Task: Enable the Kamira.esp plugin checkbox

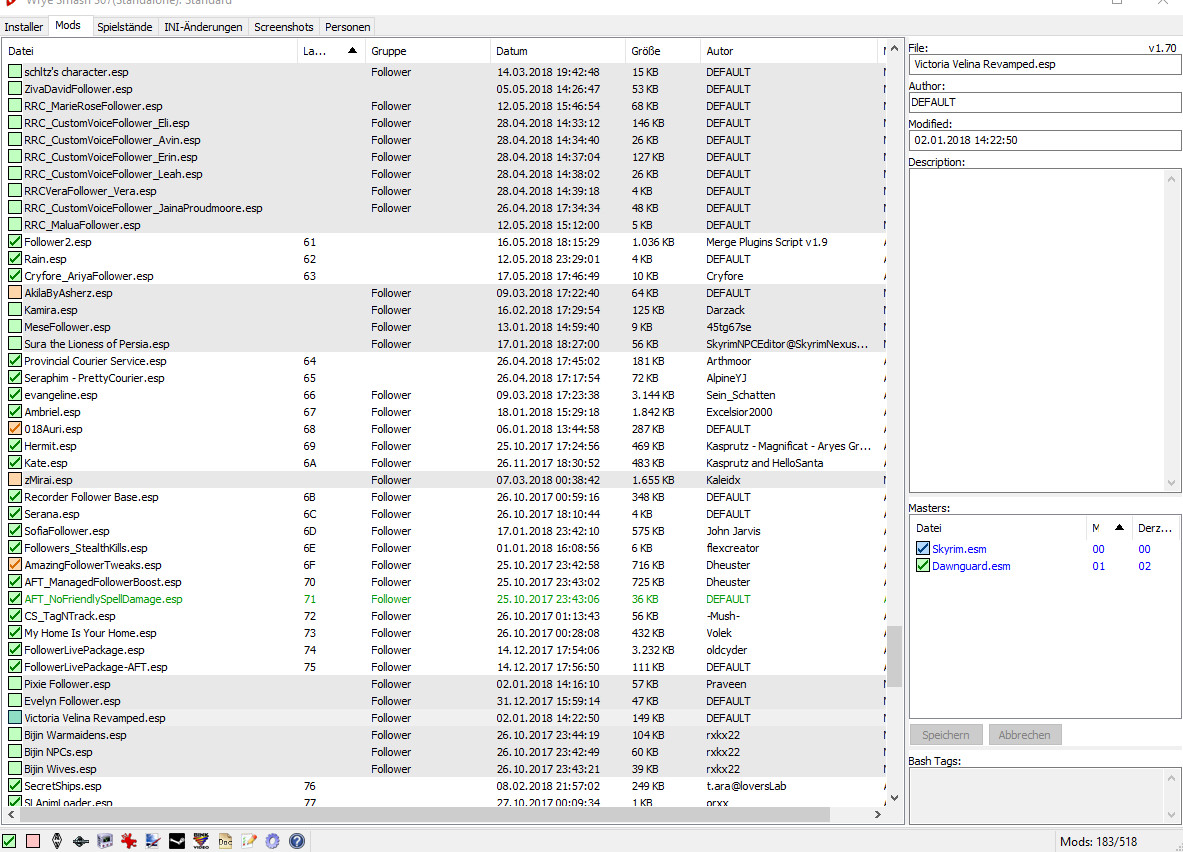Action: click(15, 310)
